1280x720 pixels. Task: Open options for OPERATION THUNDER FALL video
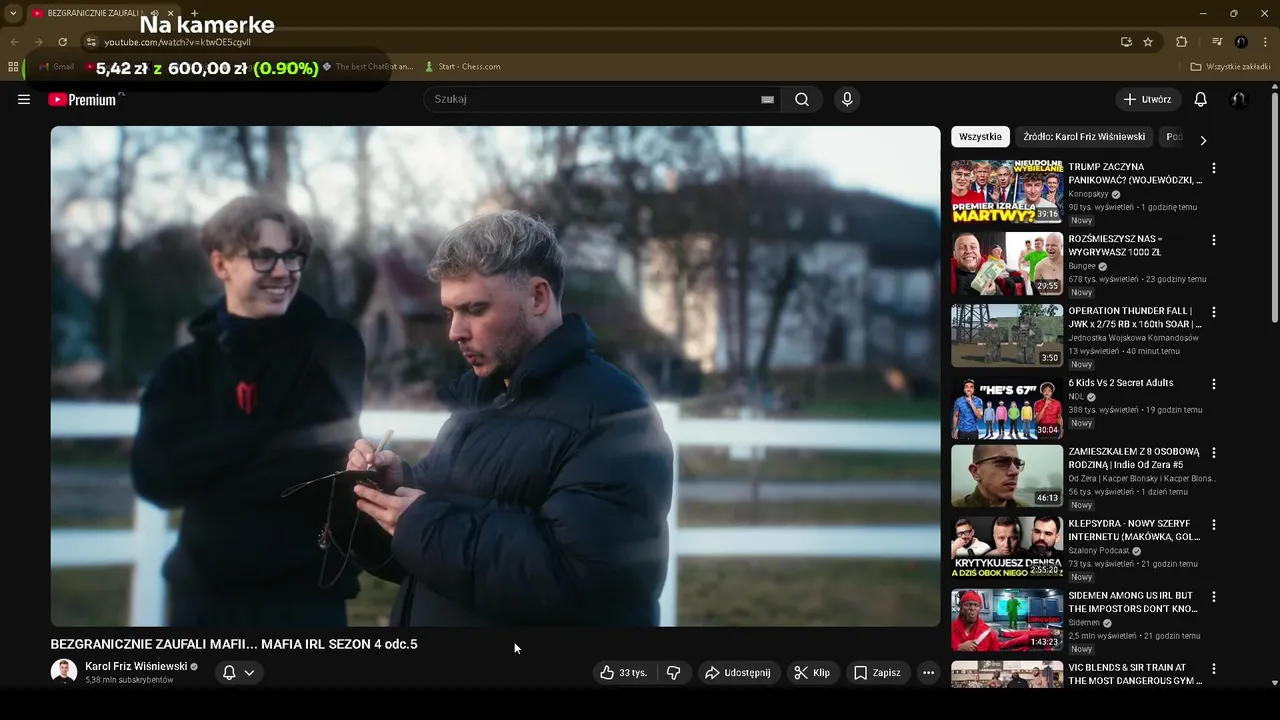(x=1214, y=312)
